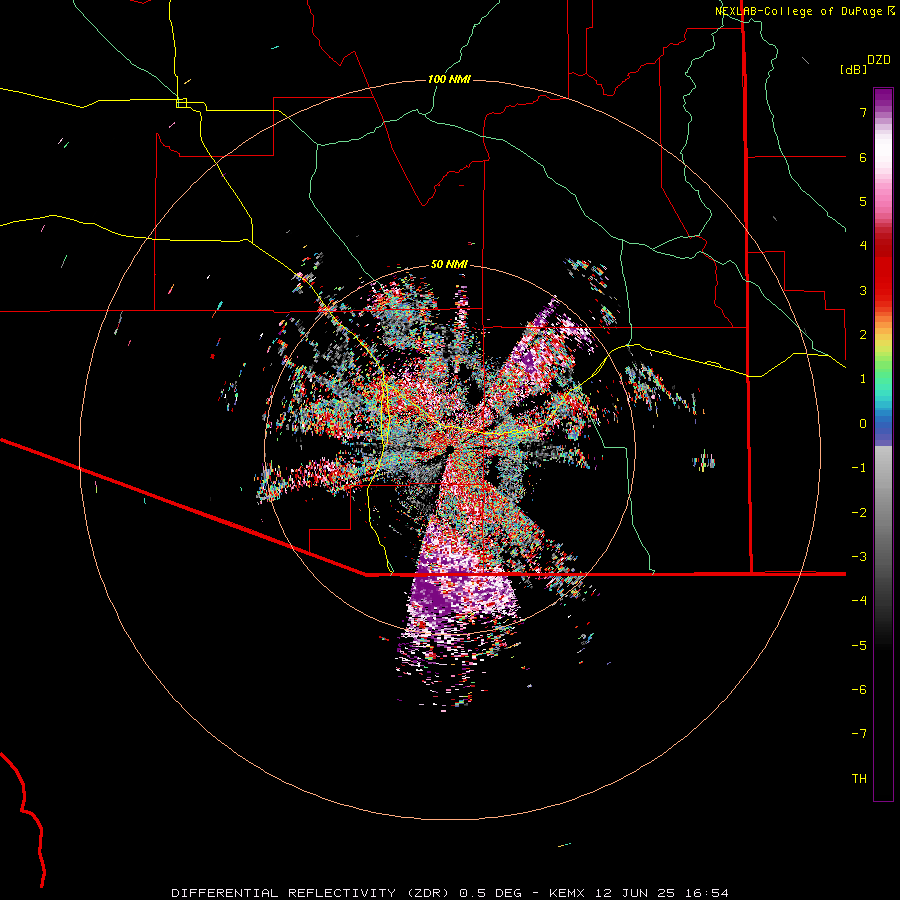Select the -4 value on the scale
The image size is (900, 900).
pos(859,601)
